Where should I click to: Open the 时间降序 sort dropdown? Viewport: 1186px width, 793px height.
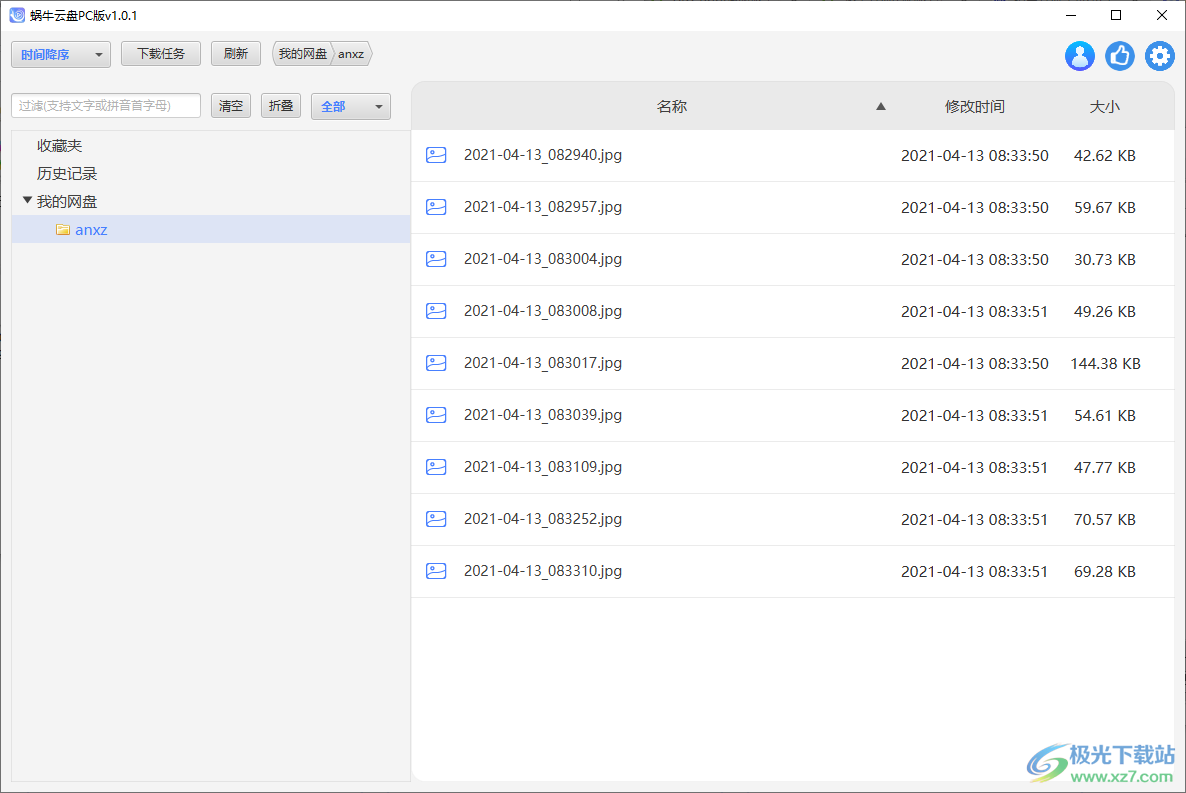61,54
